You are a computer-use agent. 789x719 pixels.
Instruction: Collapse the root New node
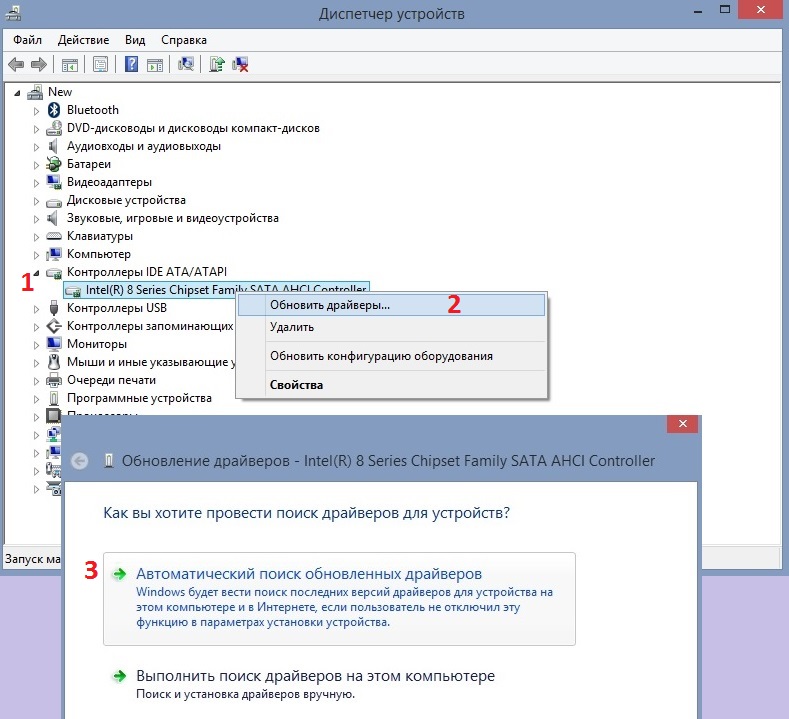[18, 93]
